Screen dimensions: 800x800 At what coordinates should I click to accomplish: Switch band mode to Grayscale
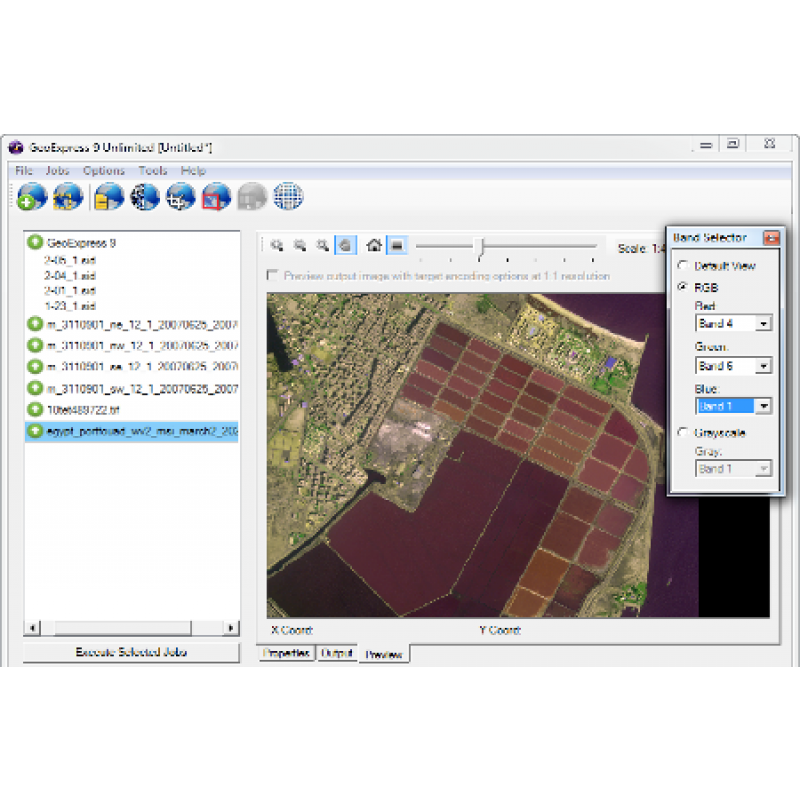coord(683,433)
